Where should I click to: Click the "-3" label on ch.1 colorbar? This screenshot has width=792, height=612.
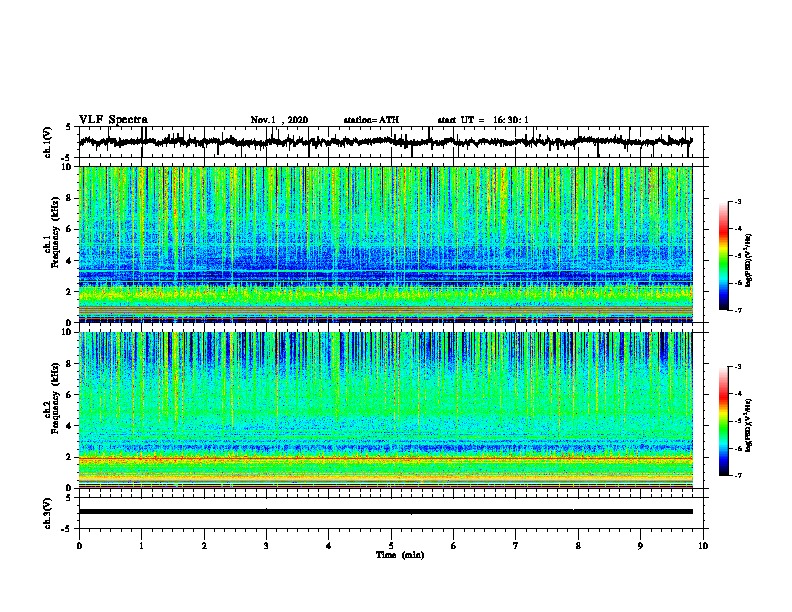[x=738, y=201]
